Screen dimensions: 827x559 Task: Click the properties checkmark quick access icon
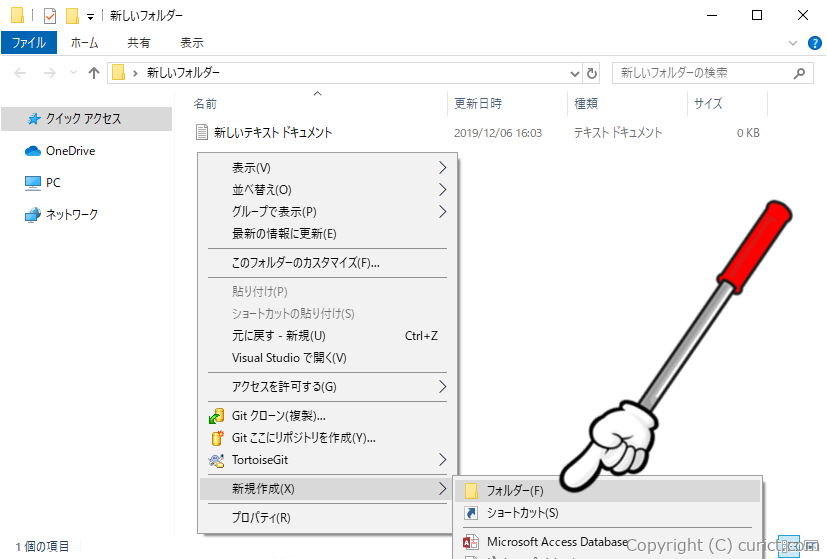tap(50, 16)
